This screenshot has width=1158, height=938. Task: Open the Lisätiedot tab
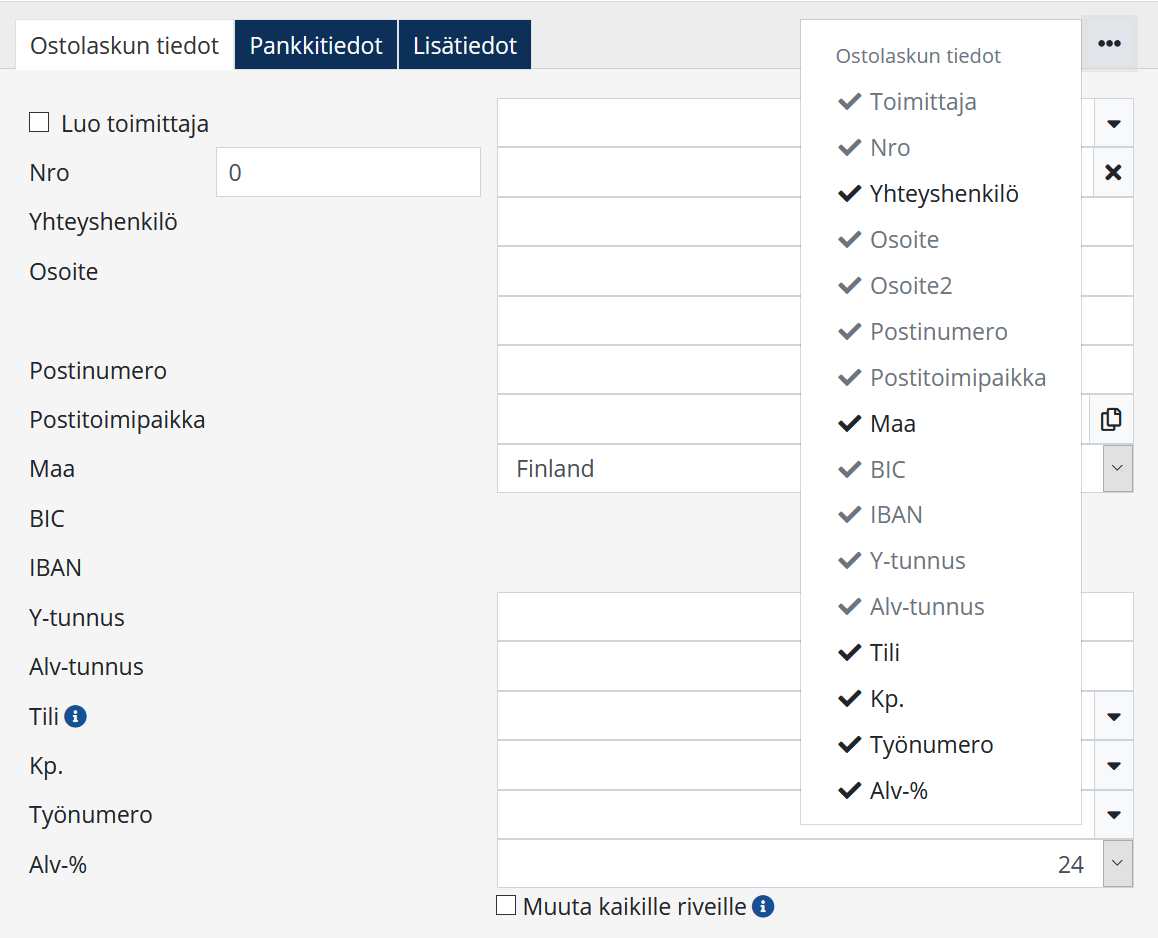[x=465, y=46]
